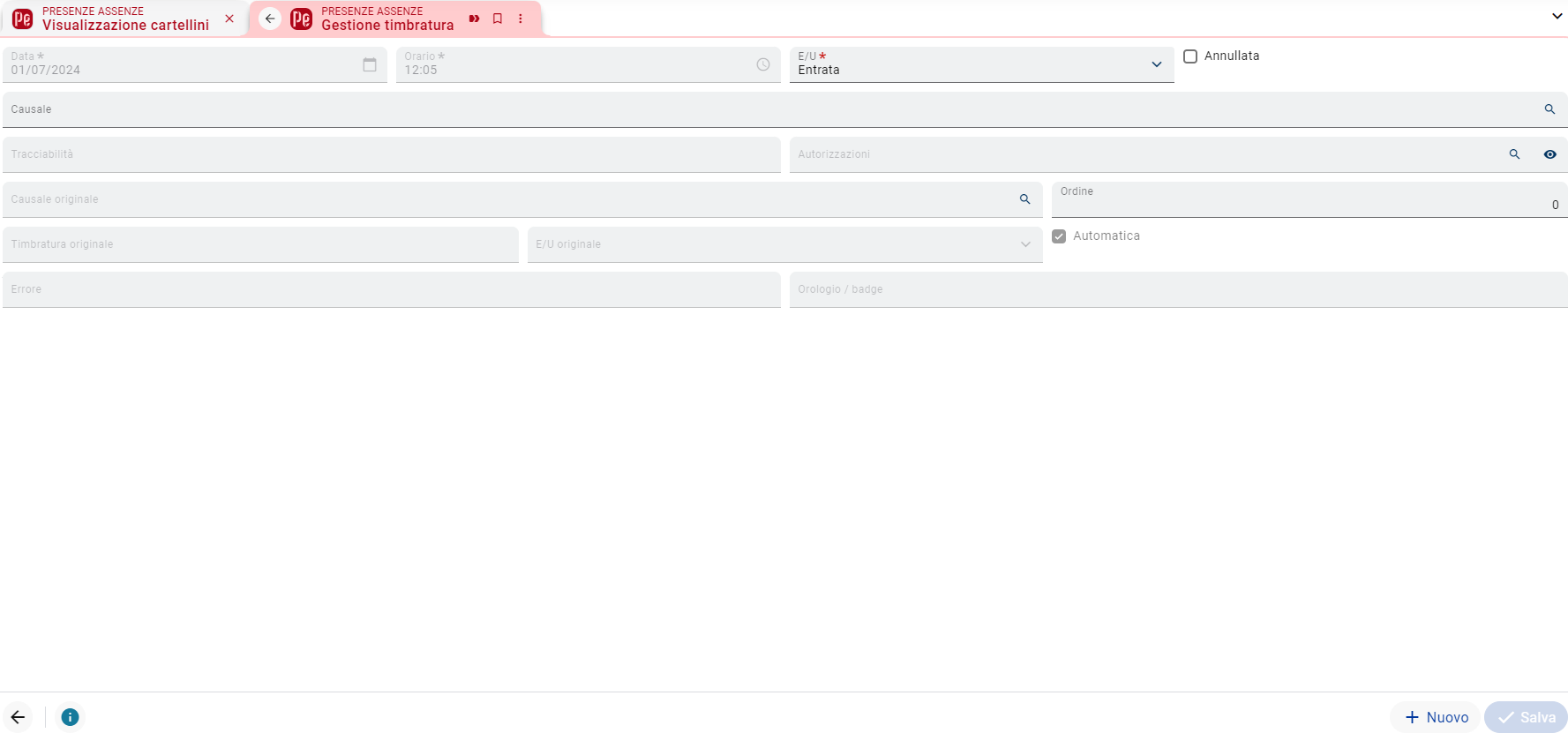This screenshot has width=1568, height=733.
Task: Toggle the Automatica checkbox
Action: pyautogui.click(x=1059, y=236)
